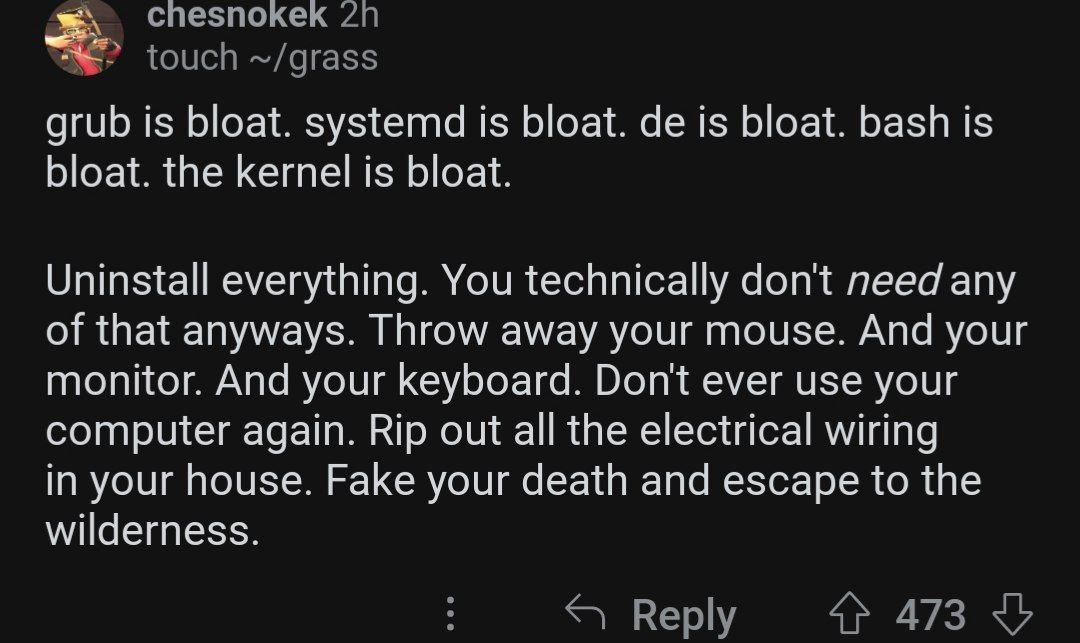Click the italicized word "need"
The width and height of the screenshot is (1080, 643).
[x=893, y=283]
